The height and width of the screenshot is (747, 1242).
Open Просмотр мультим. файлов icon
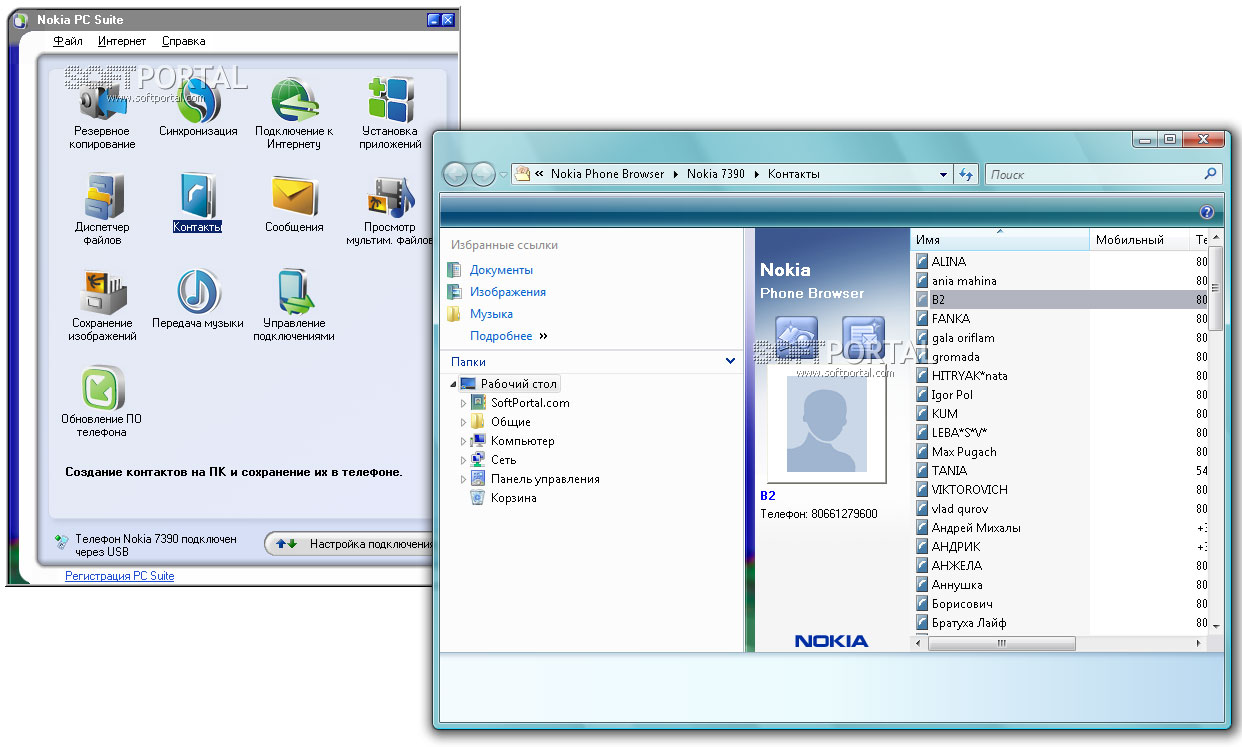390,196
